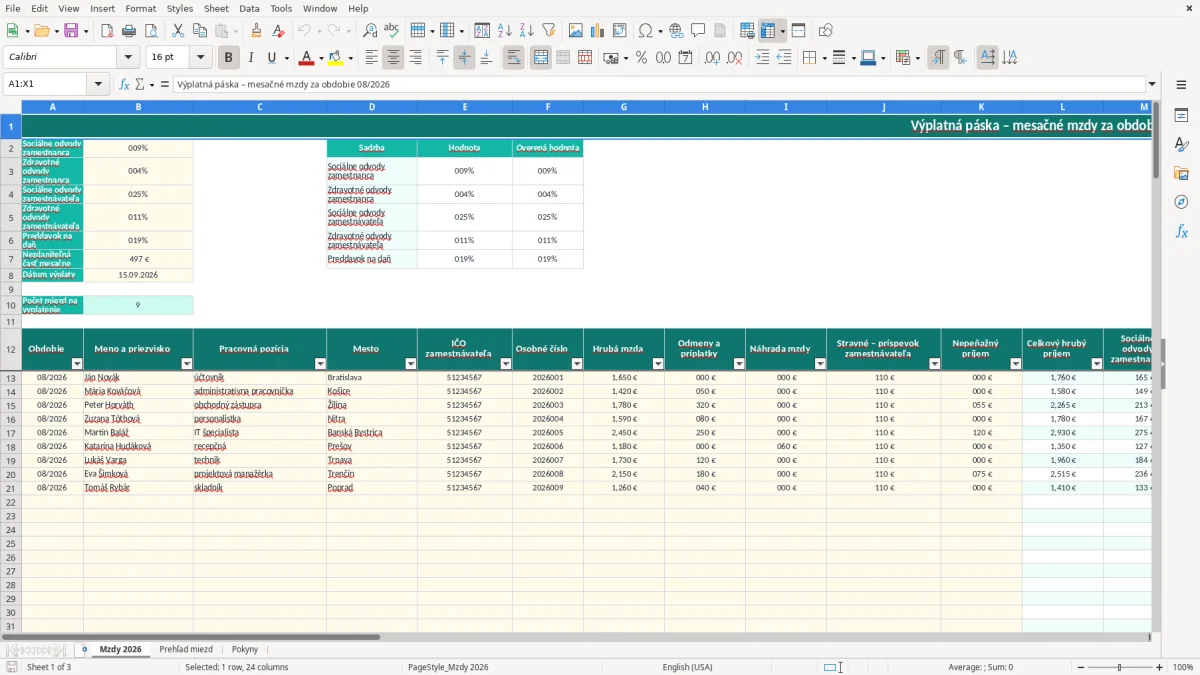Click the zoom in plus button
Viewport: 1200px width, 675px height.
(1160, 667)
